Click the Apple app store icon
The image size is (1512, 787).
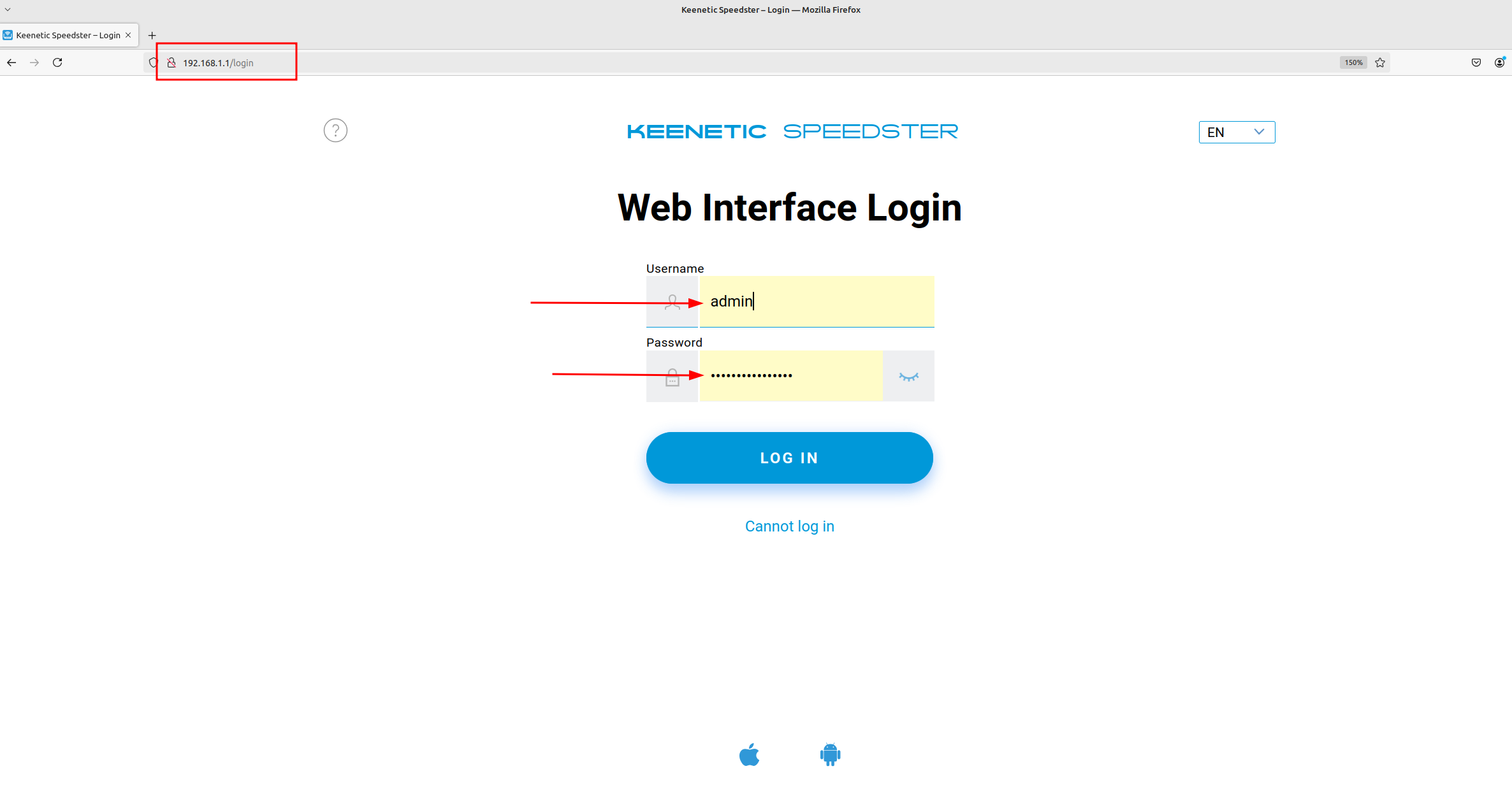750,755
